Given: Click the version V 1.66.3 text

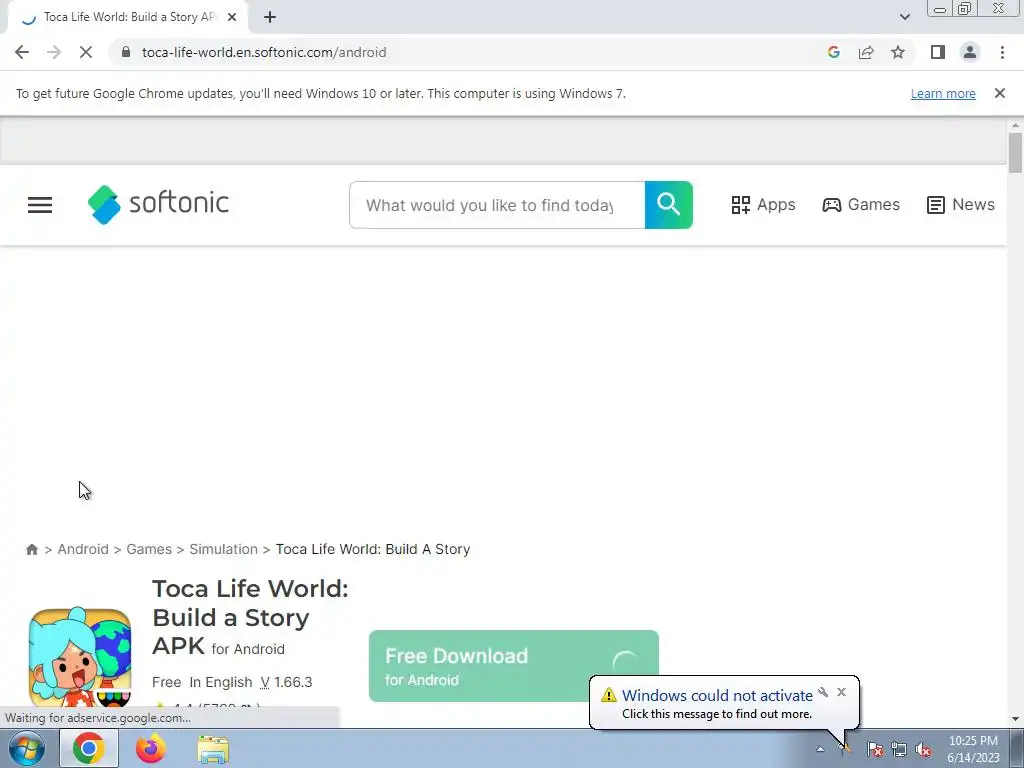Looking at the screenshot, I should 286,682.
